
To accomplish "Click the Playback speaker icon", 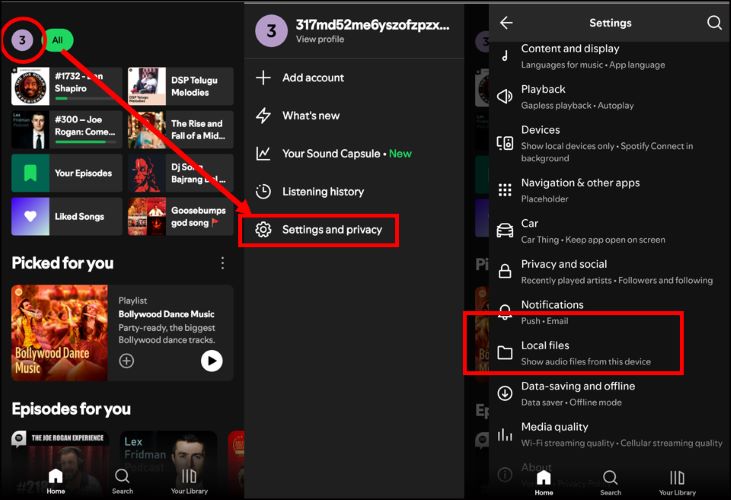I will click(505, 97).
